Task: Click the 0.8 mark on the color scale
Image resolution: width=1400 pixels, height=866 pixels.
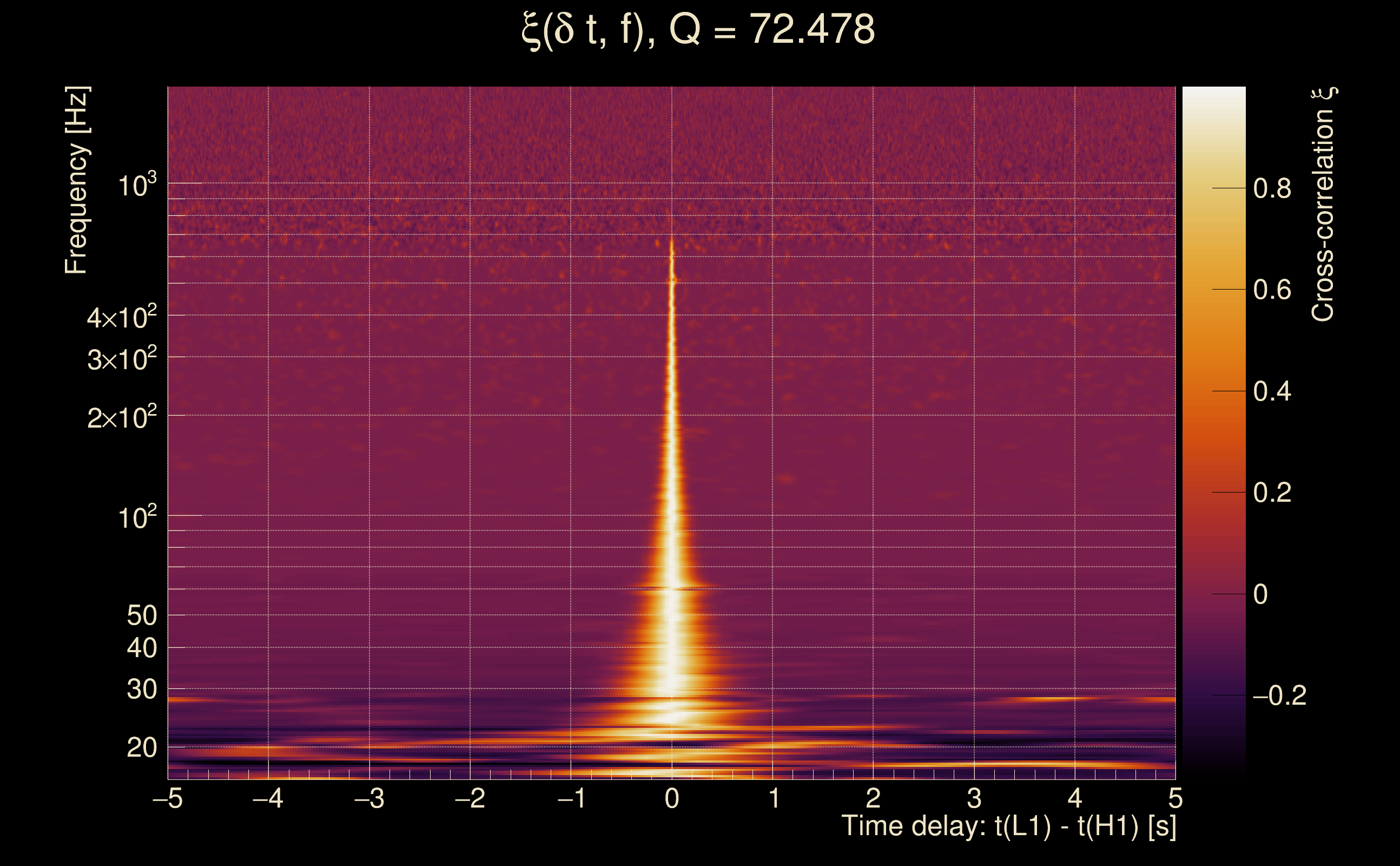Action: [1272, 188]
